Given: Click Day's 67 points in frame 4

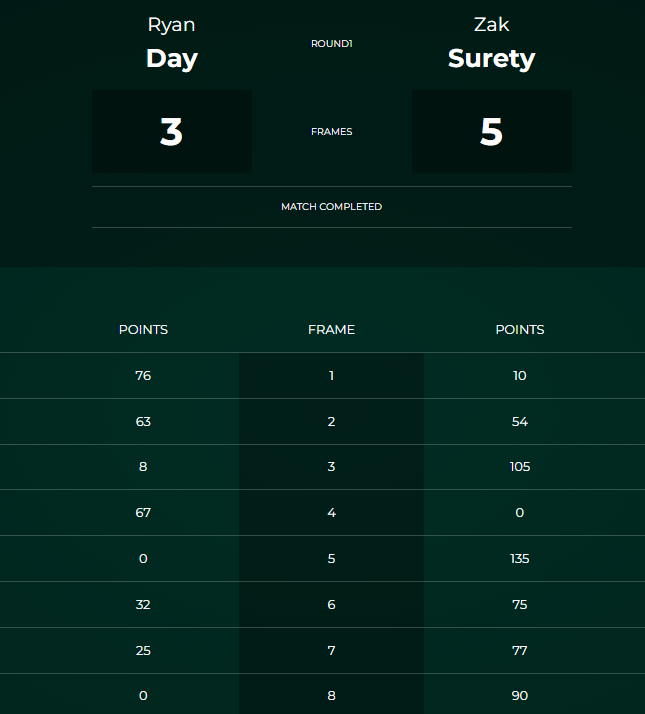Looking at the screenshot, I should (143, 513).
